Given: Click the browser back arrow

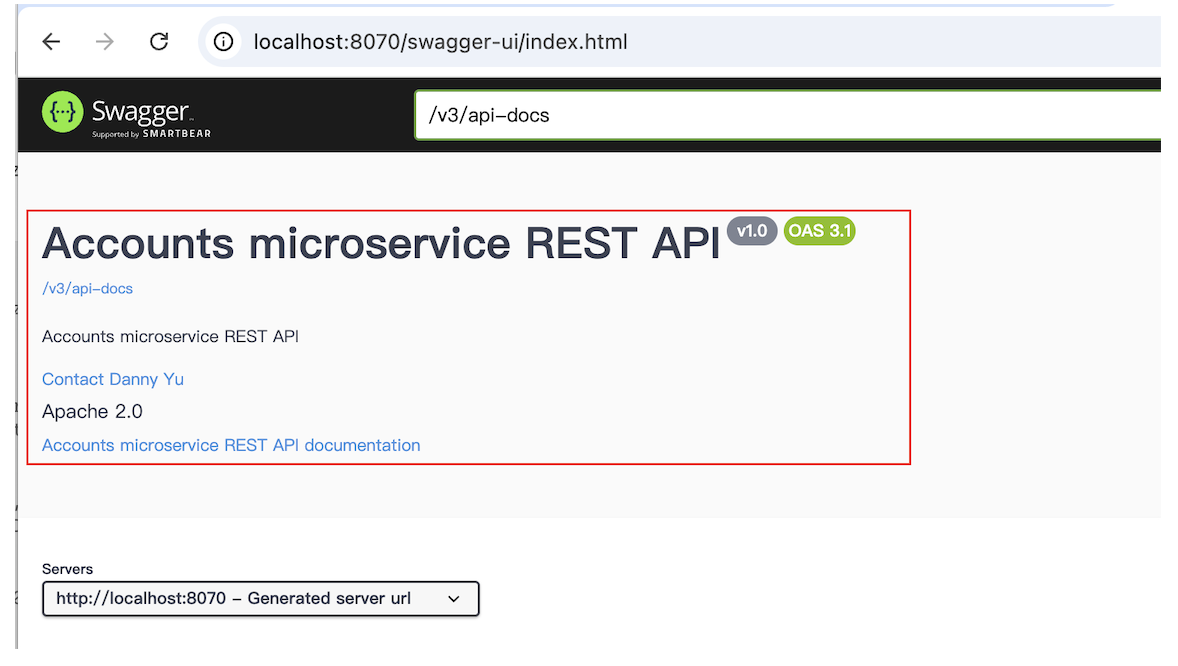Looking at the screenshot, I should click(x=51, y=41).
